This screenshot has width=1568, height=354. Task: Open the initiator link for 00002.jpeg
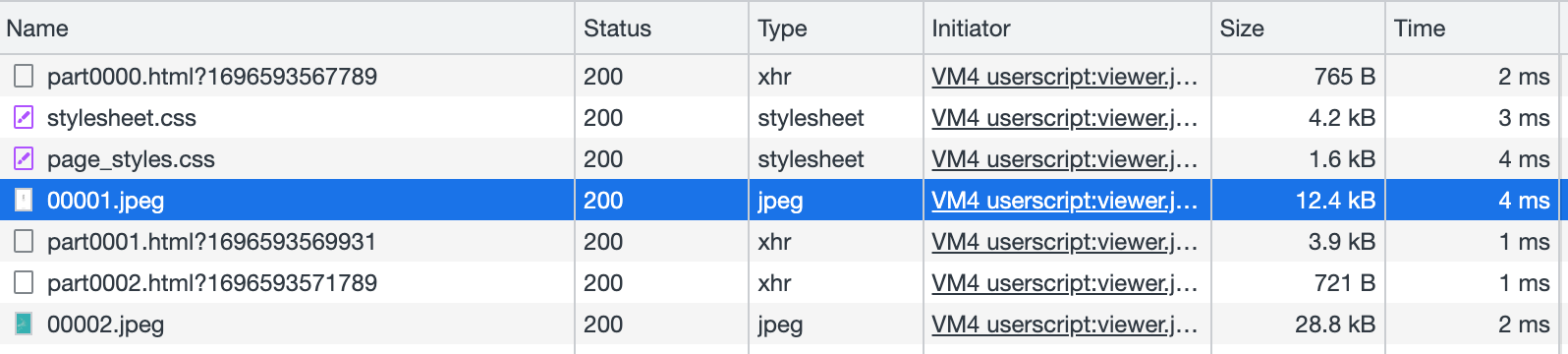coord(1065,324)
